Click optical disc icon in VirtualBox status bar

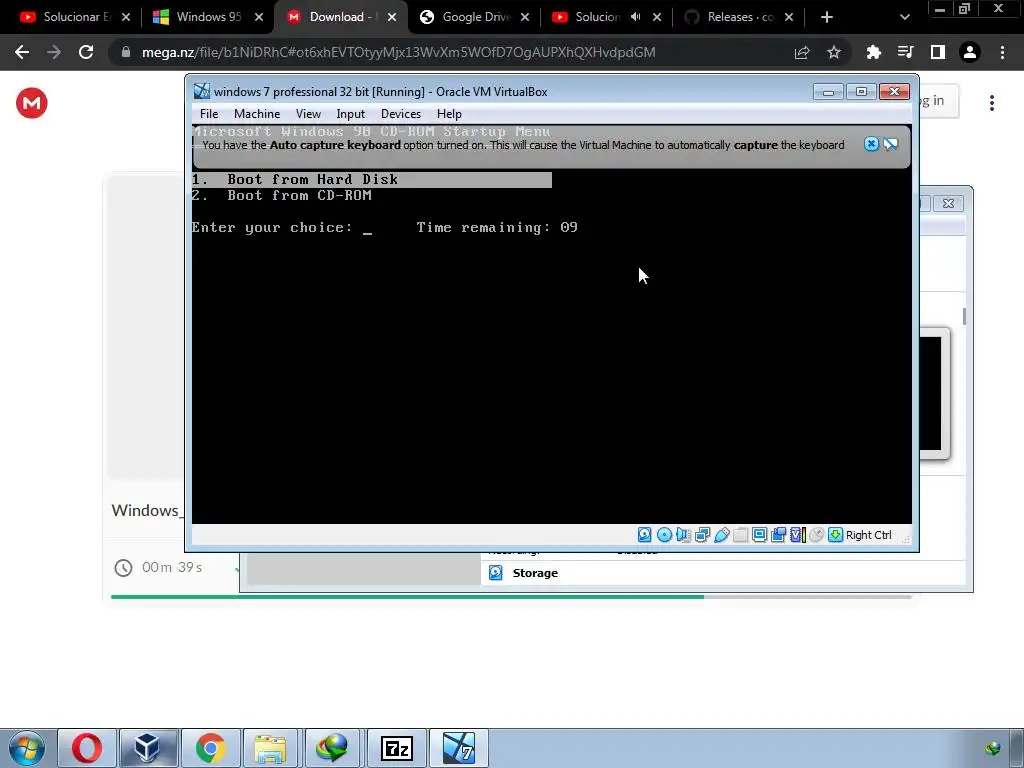point(664,535)
